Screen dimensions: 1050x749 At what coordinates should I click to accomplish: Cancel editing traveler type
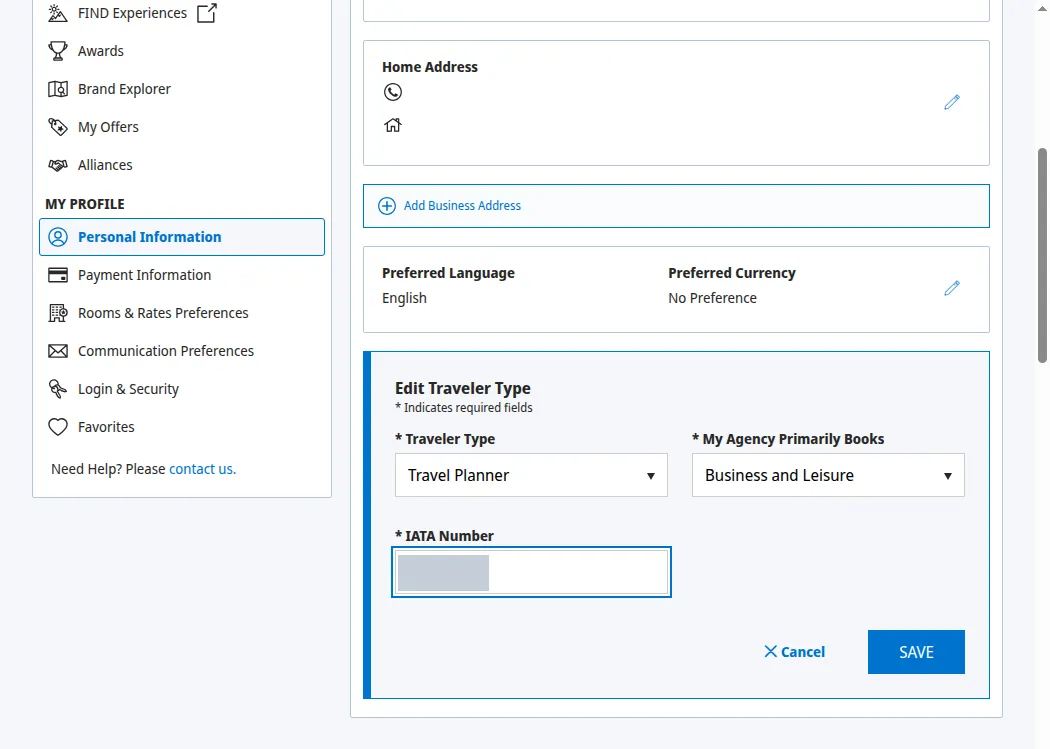click(794, 652)
